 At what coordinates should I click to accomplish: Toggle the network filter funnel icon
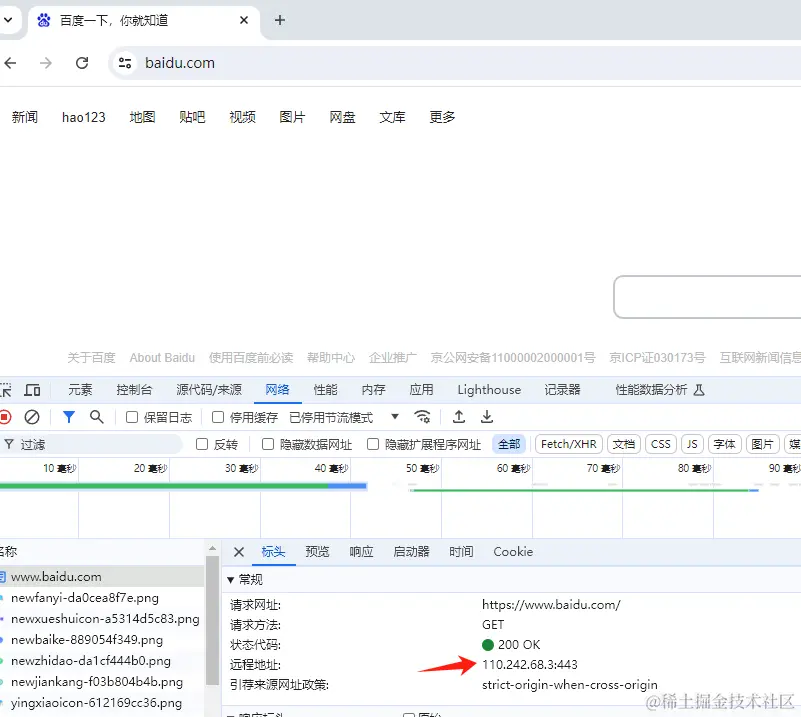tap(68, 417)
